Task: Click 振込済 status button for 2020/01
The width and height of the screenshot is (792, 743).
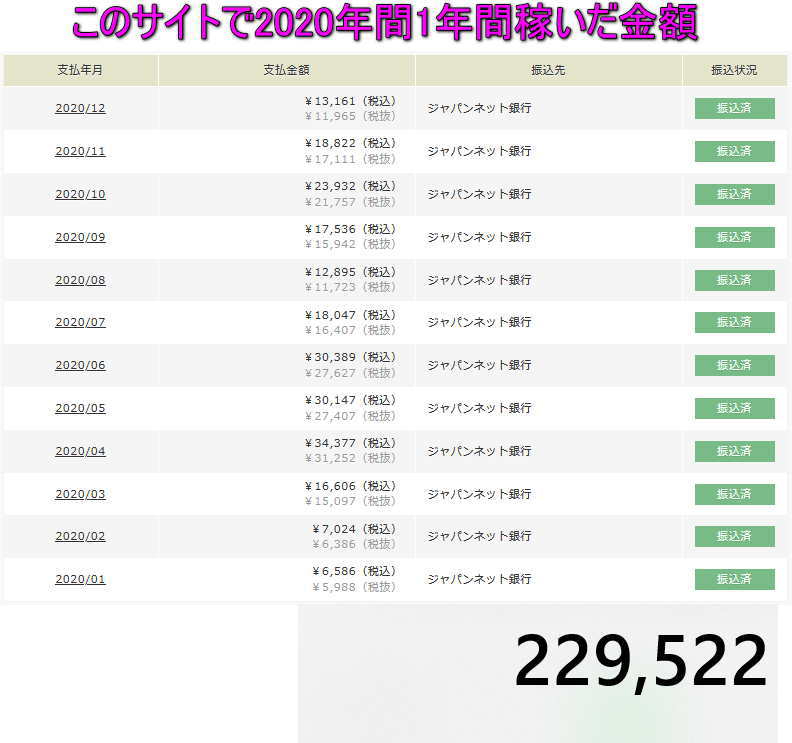Action: (x=734, y=579)
